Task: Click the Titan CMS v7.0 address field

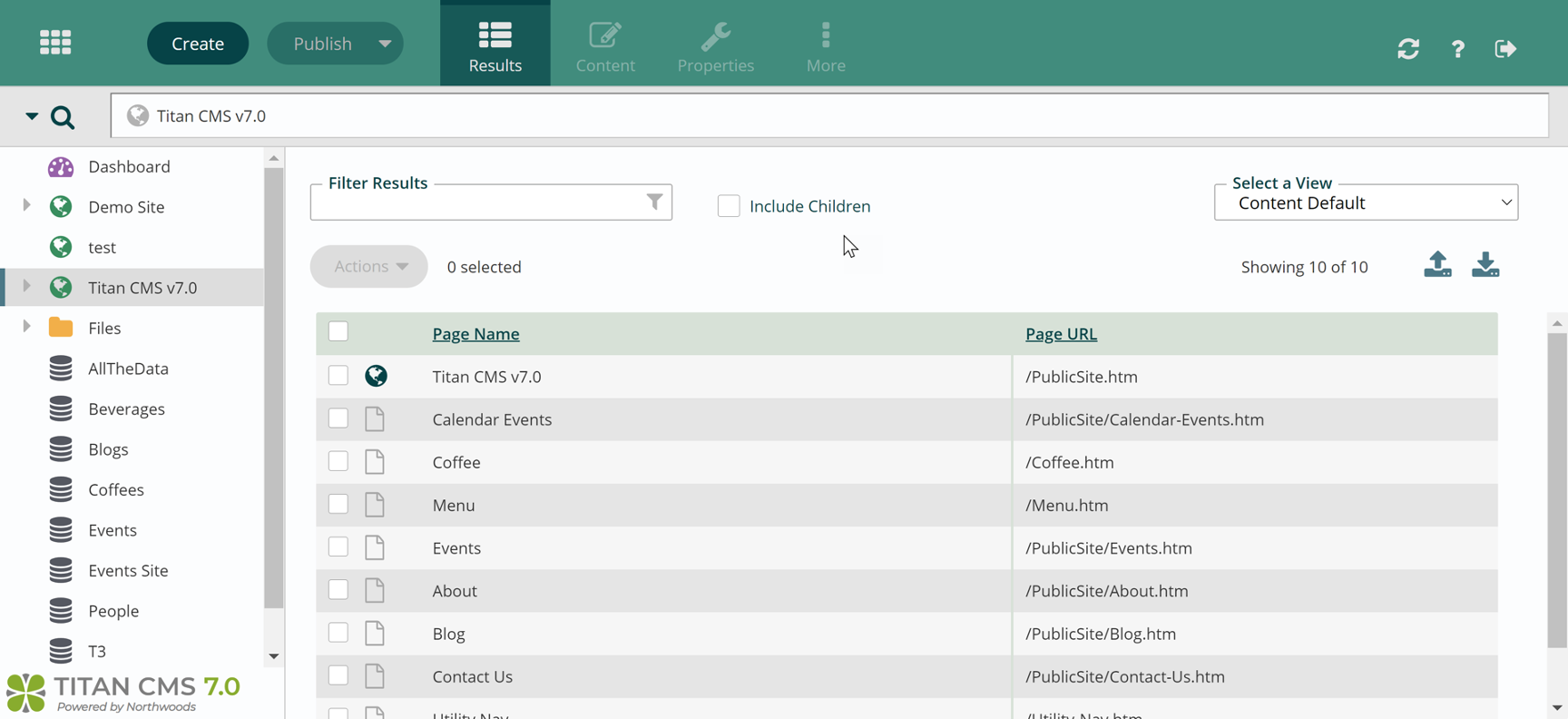Action: click(829, 115)
